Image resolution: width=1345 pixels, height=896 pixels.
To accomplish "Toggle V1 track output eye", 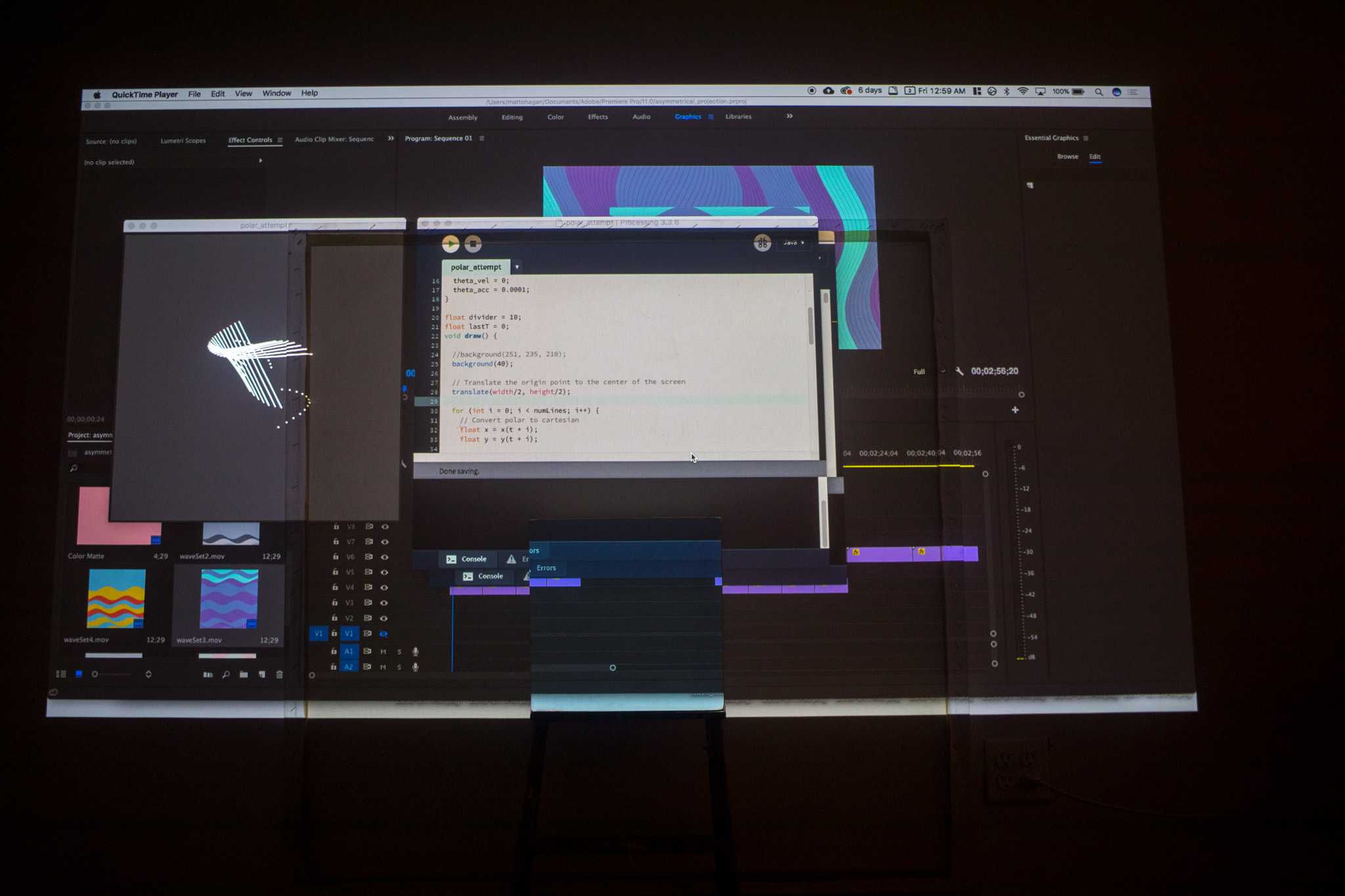I will point(384,633).
